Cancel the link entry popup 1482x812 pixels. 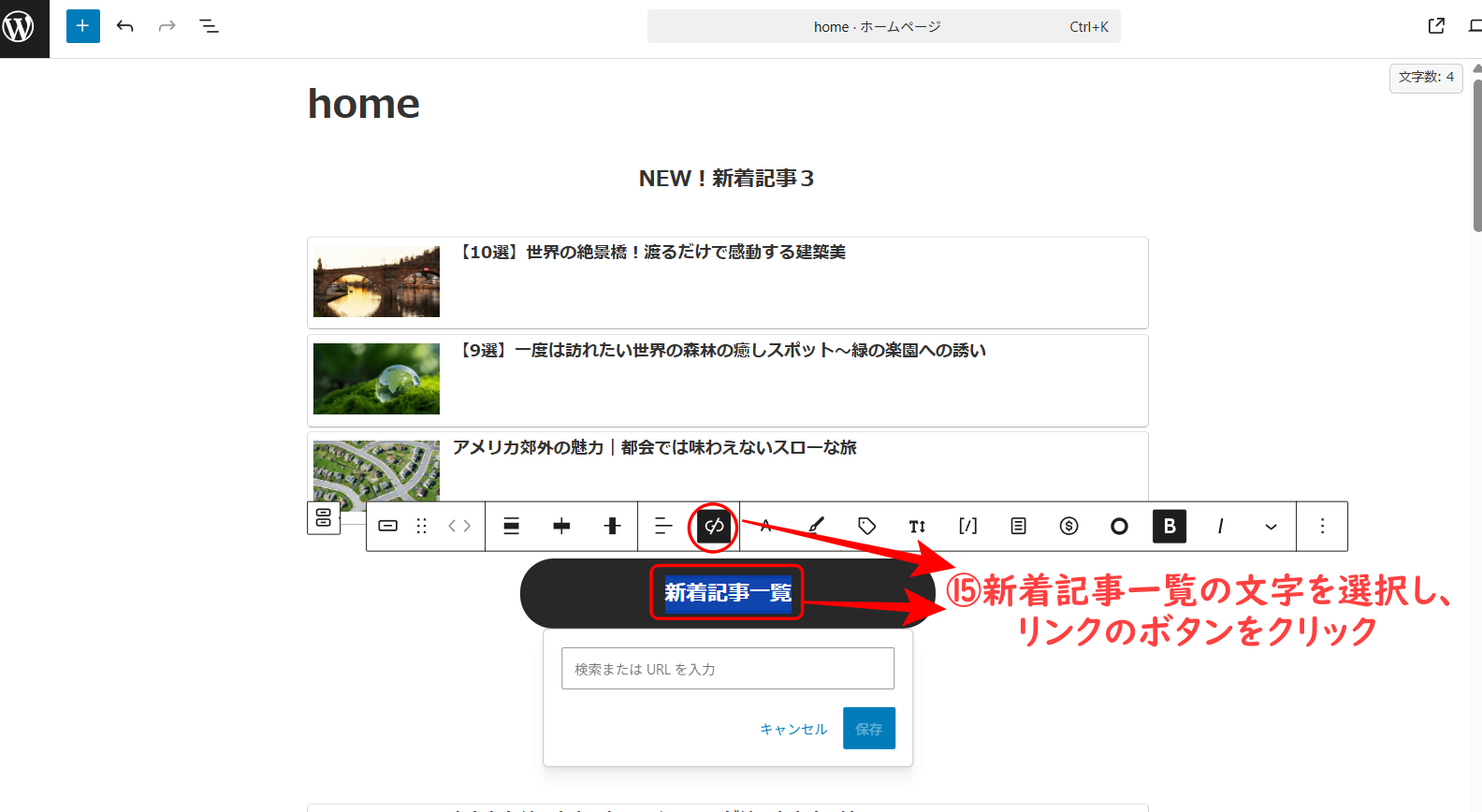point(793,729)
